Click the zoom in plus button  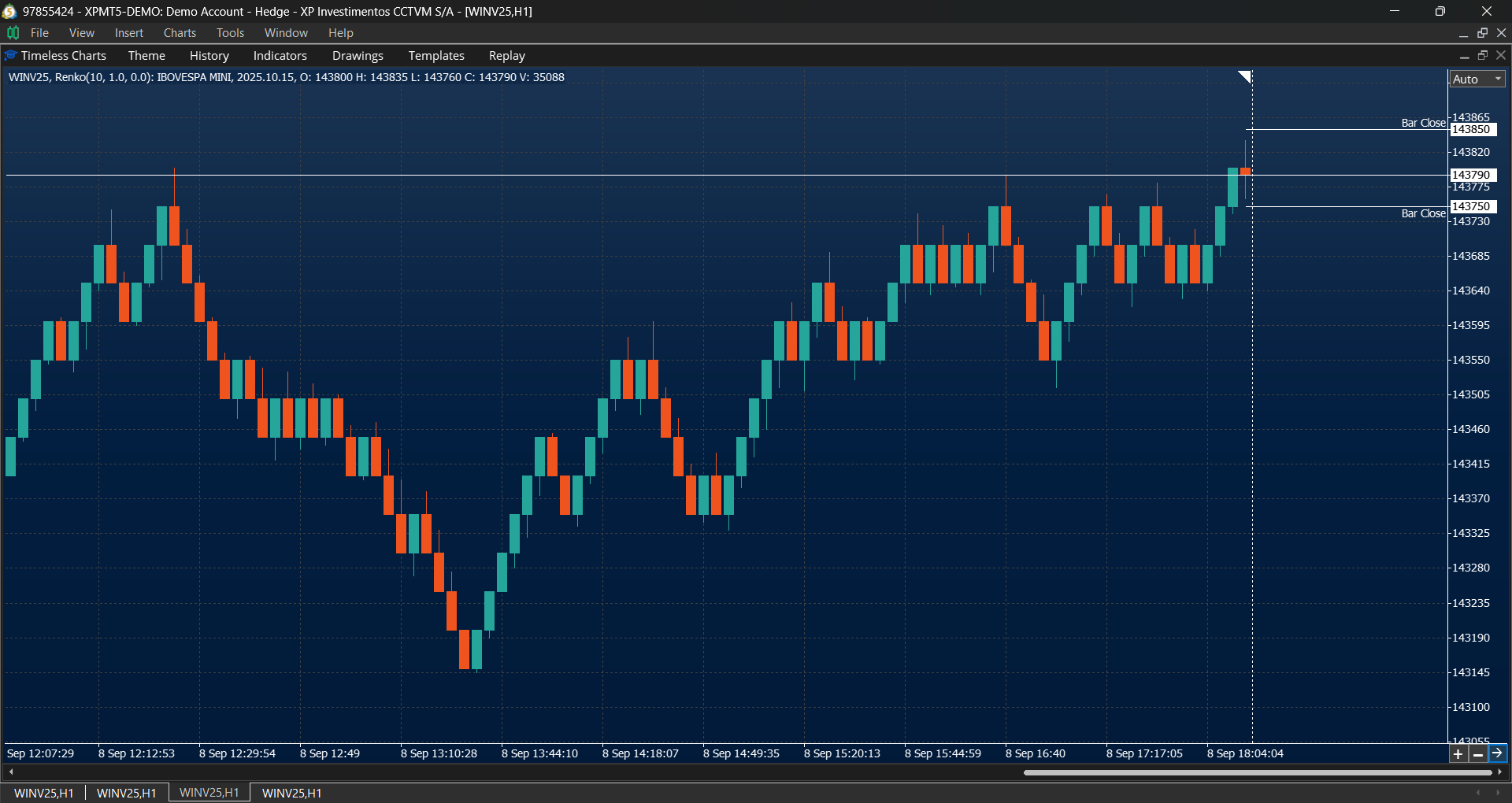coord(1458,754)
